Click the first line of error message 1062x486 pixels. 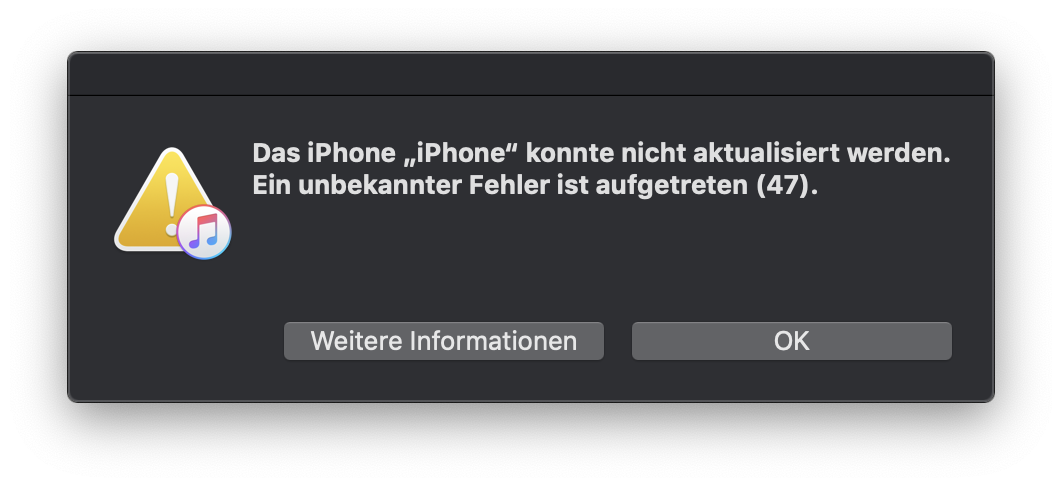pos(601,154)
